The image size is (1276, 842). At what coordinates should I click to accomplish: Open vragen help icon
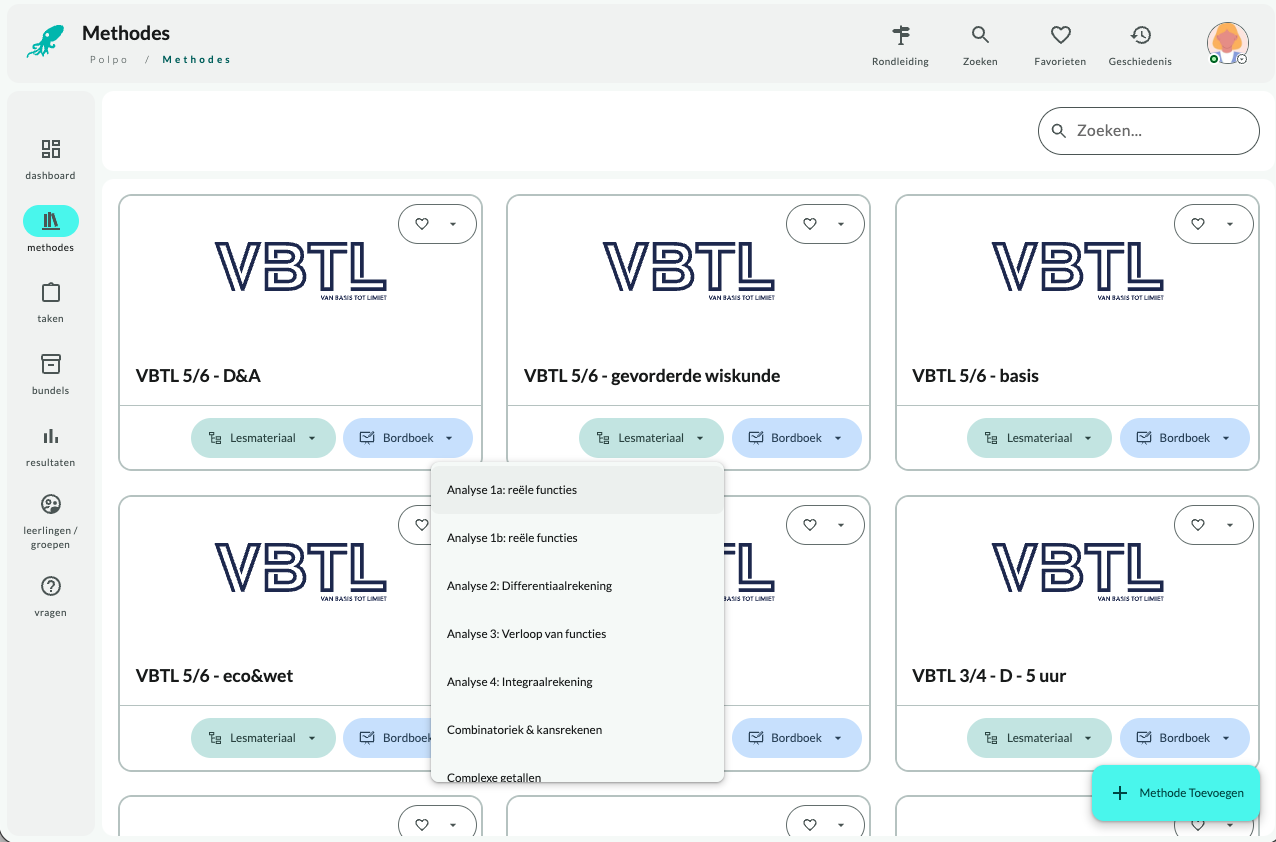[x=51, y=586]
